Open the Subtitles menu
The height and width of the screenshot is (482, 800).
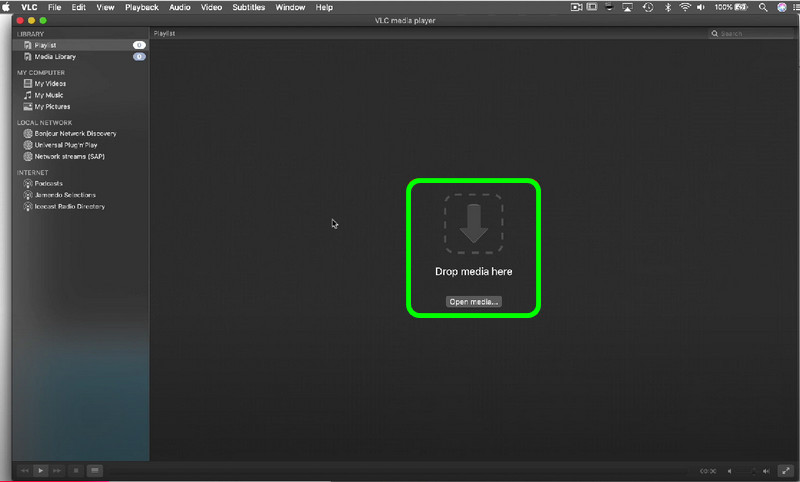click(x=248, y=7)
